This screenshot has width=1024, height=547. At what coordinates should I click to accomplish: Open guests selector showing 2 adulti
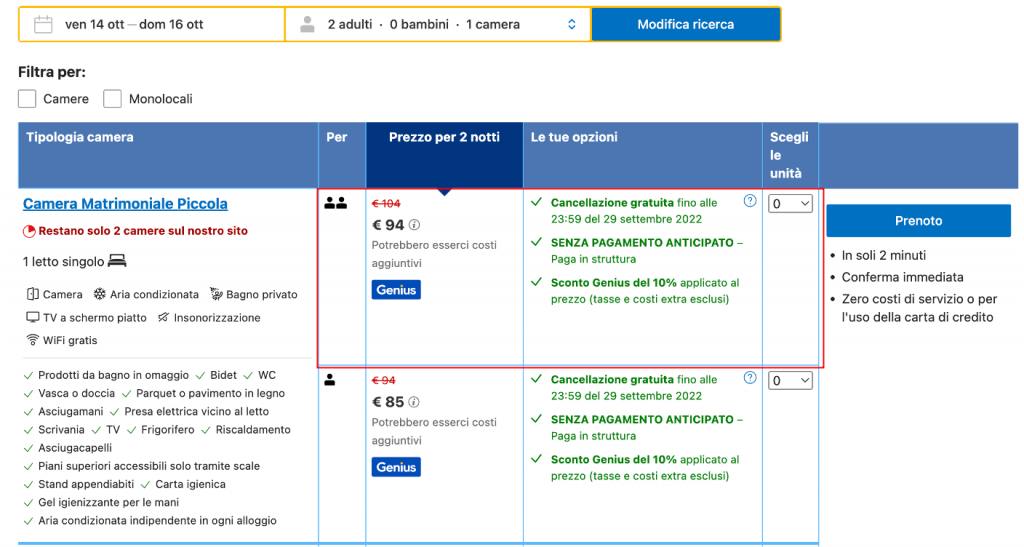pyautogui.click(x=438, y=24)
